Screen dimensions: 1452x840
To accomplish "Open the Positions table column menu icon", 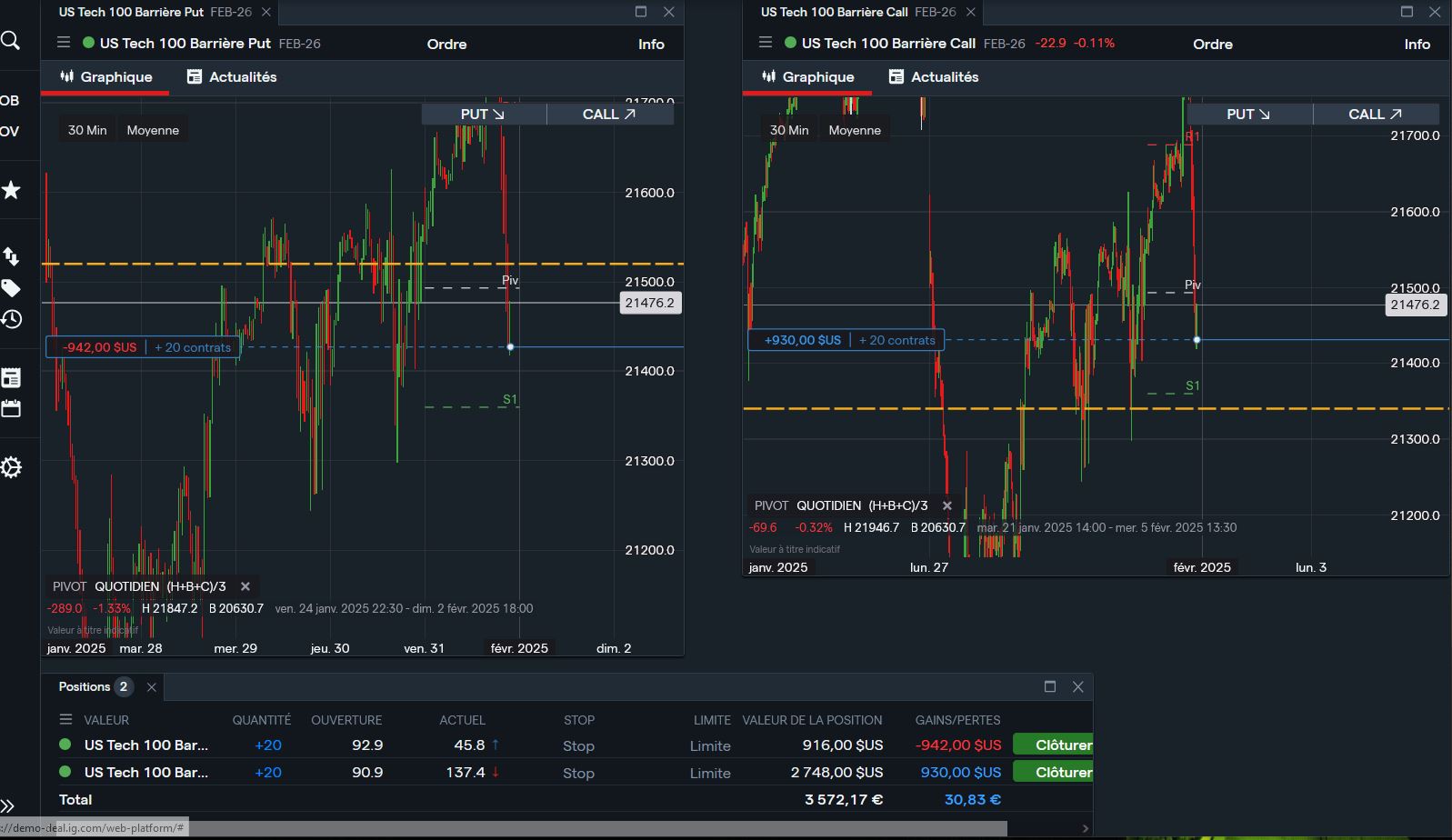I will [x=65, y=719].
